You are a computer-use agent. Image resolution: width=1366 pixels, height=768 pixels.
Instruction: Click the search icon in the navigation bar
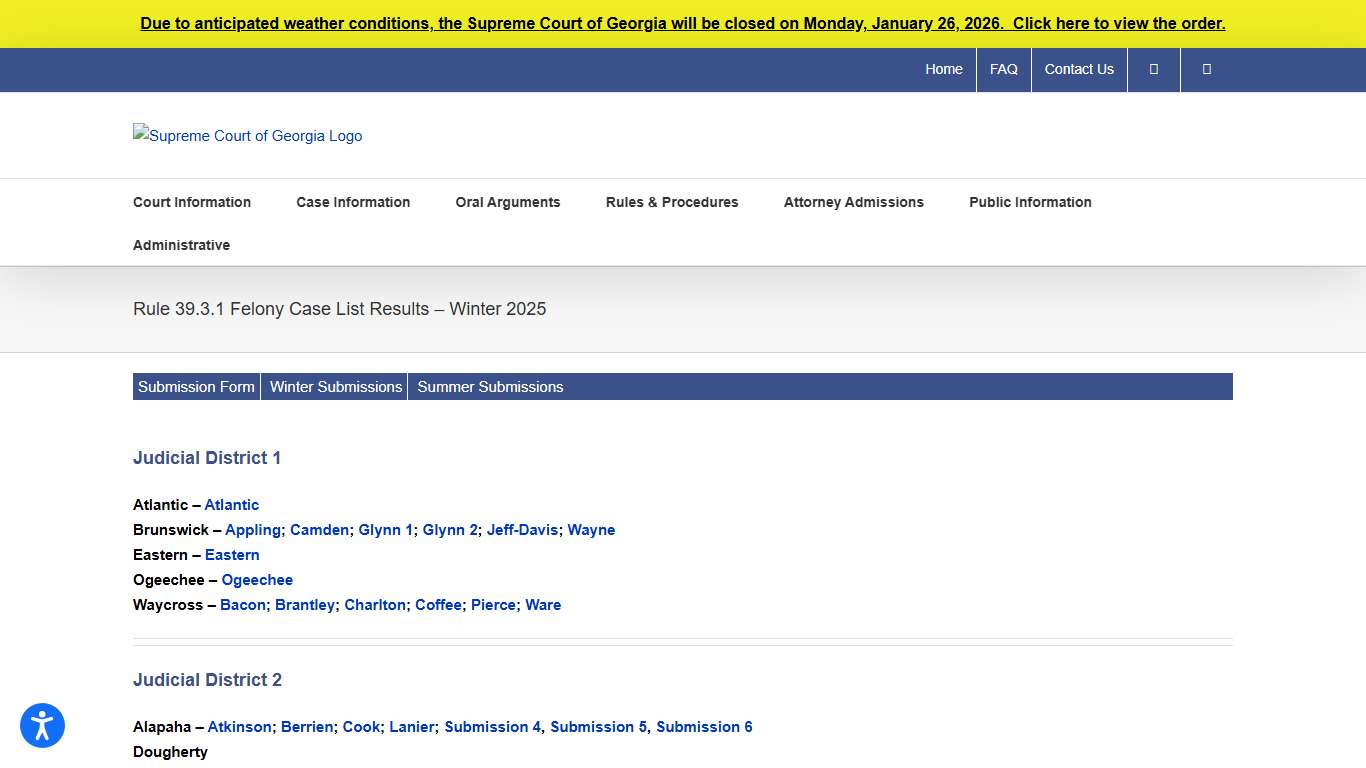(x=1153, y=69)
